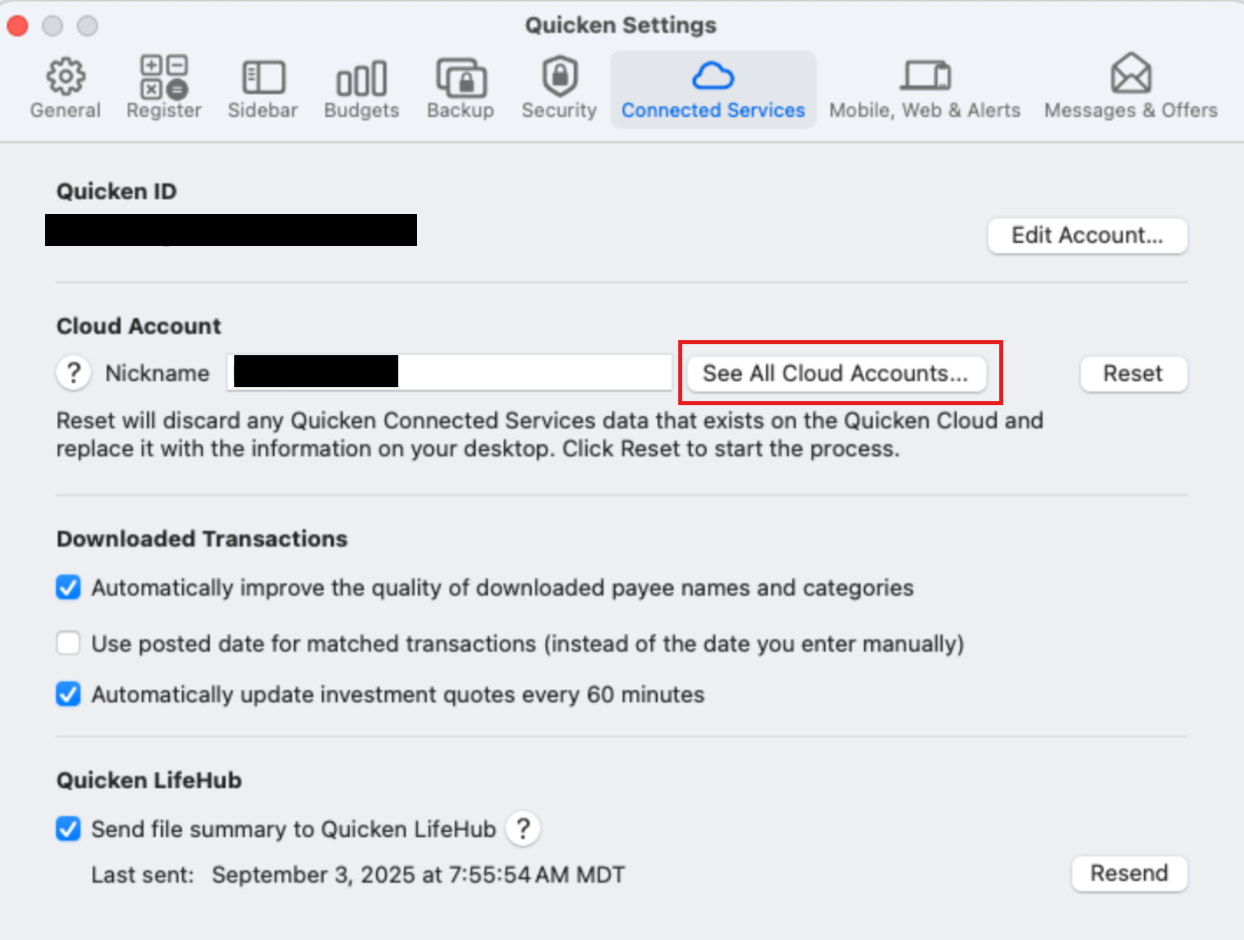1244x940 pixels.
Task: Click the Edit Account button
Action: (1087, 235)
